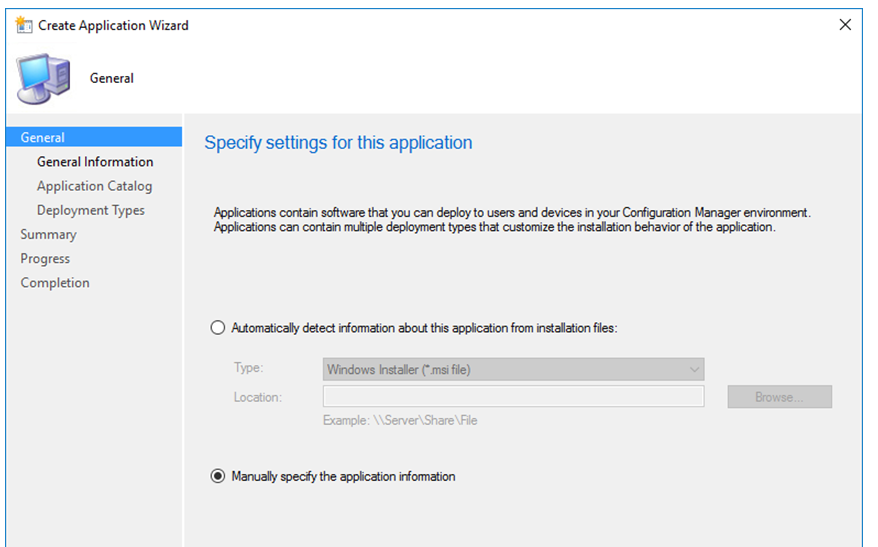878x547 pixels.
Task: Click the Automatically detect information label text
Action: tap(424, 328)
